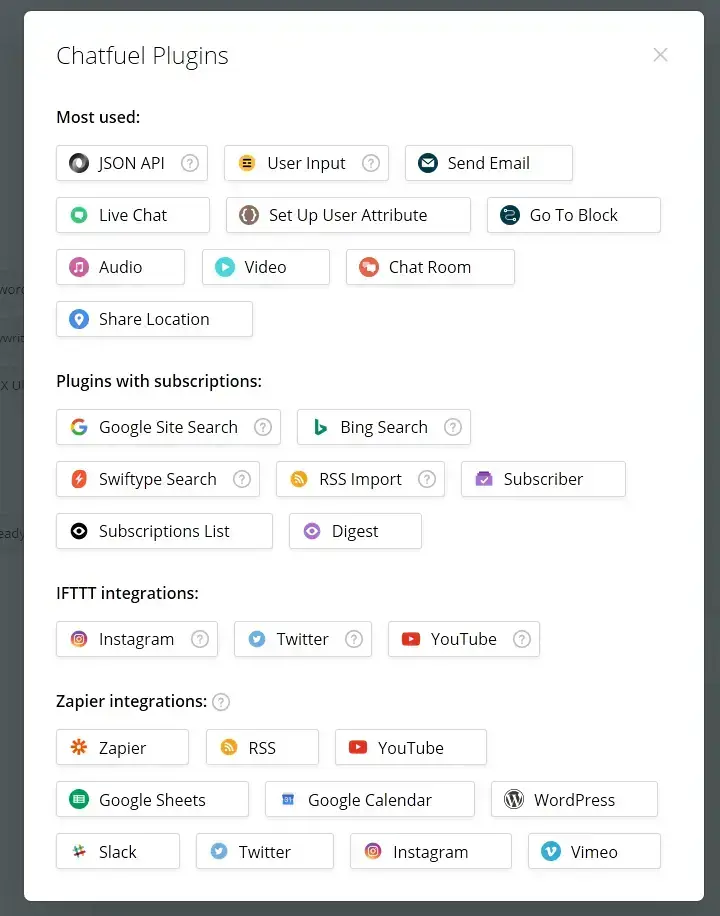Open help for RSS Import plugin
The image size is (720, 916).
pos(427,479)
